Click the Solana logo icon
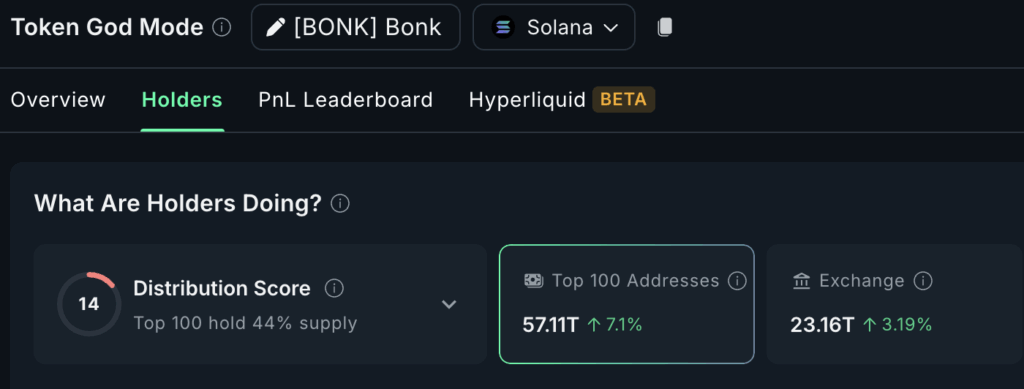Screen dimensions: 1024x389 pyautogui.click(x=503, y=27)
